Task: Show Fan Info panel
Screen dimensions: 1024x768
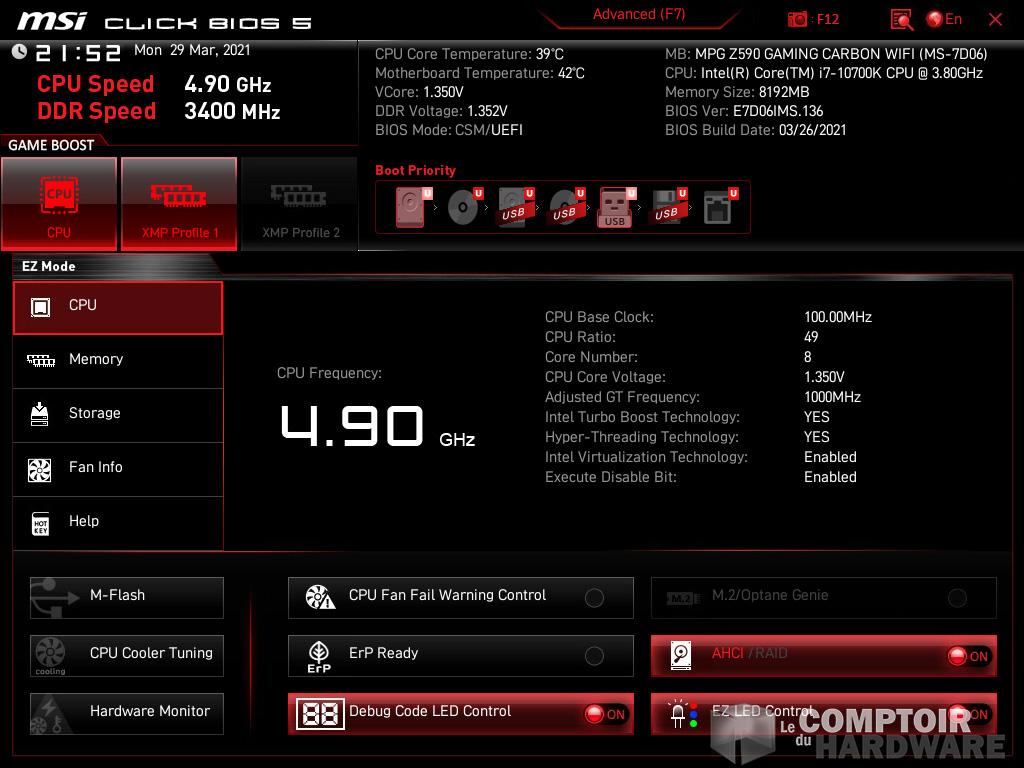Action: click(x=118, y=468)
